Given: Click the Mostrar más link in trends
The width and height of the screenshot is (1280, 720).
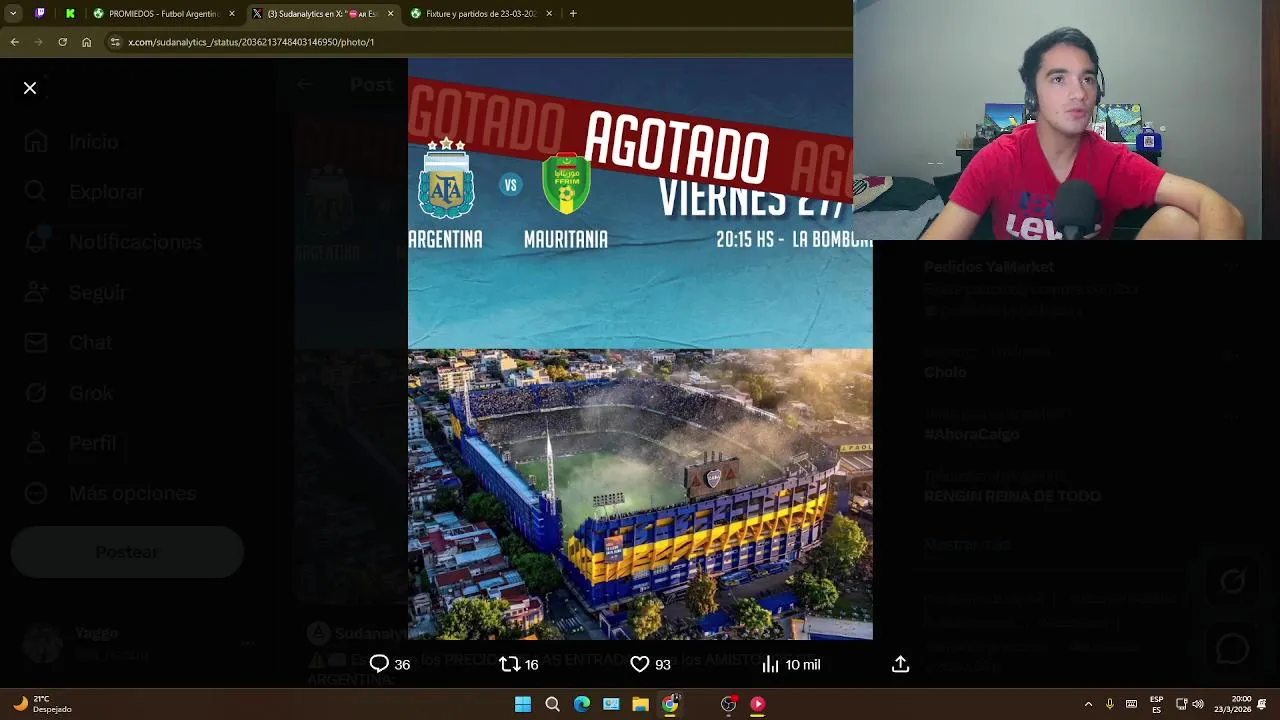Looking at the screenshot, I should (967, 545).
